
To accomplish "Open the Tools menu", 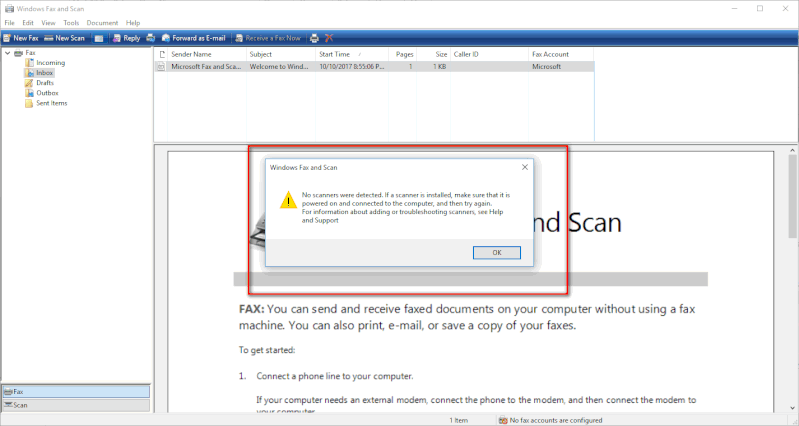I will pos(71,23).
